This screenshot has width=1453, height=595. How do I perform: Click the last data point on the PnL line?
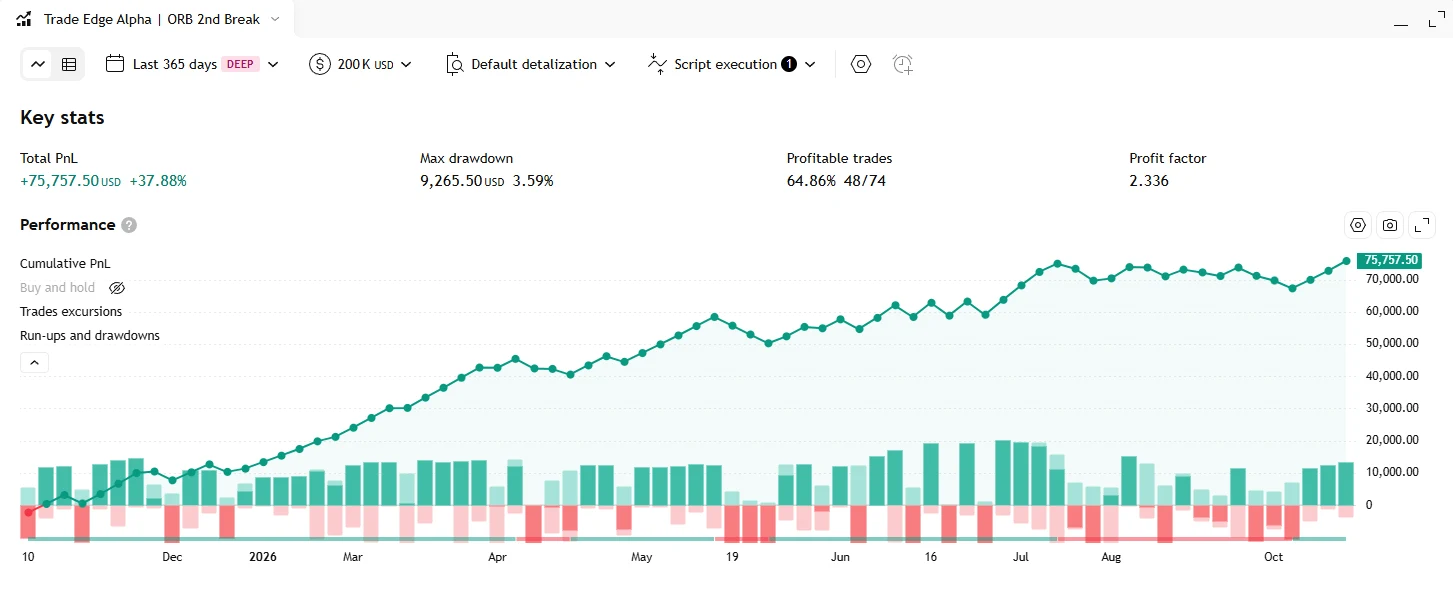(1347, 261)
